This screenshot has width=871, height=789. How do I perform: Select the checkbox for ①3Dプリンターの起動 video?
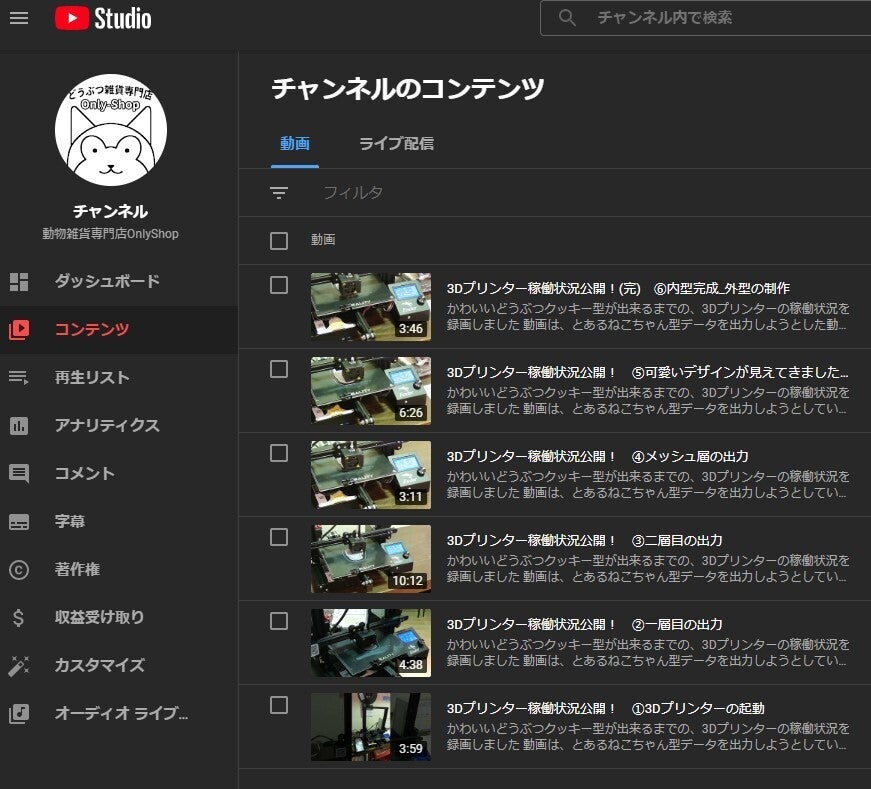pyautogui.click(x=279, y=705)
